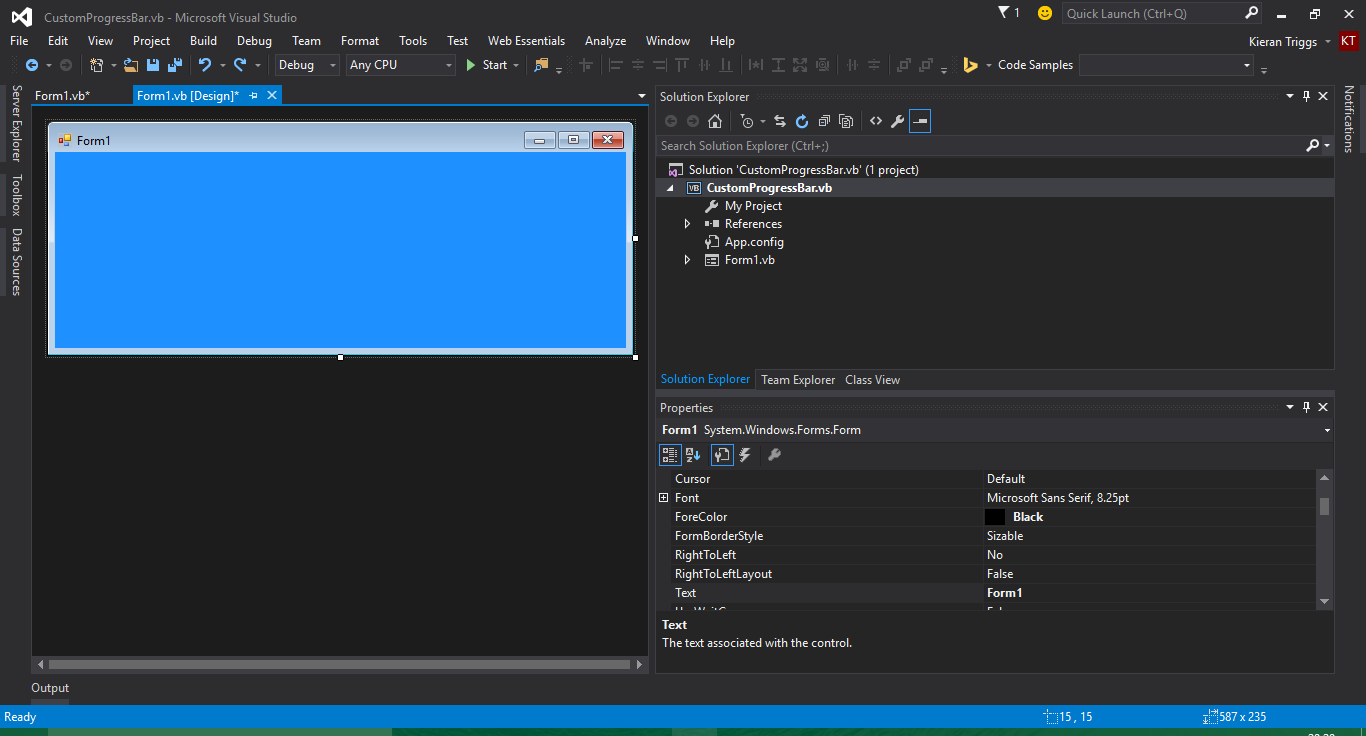Image resolution: width=1366 pixels, height=736 pixels.
Task: Close the Form1.vb [Design] tab
Action: tap(271, 95)
